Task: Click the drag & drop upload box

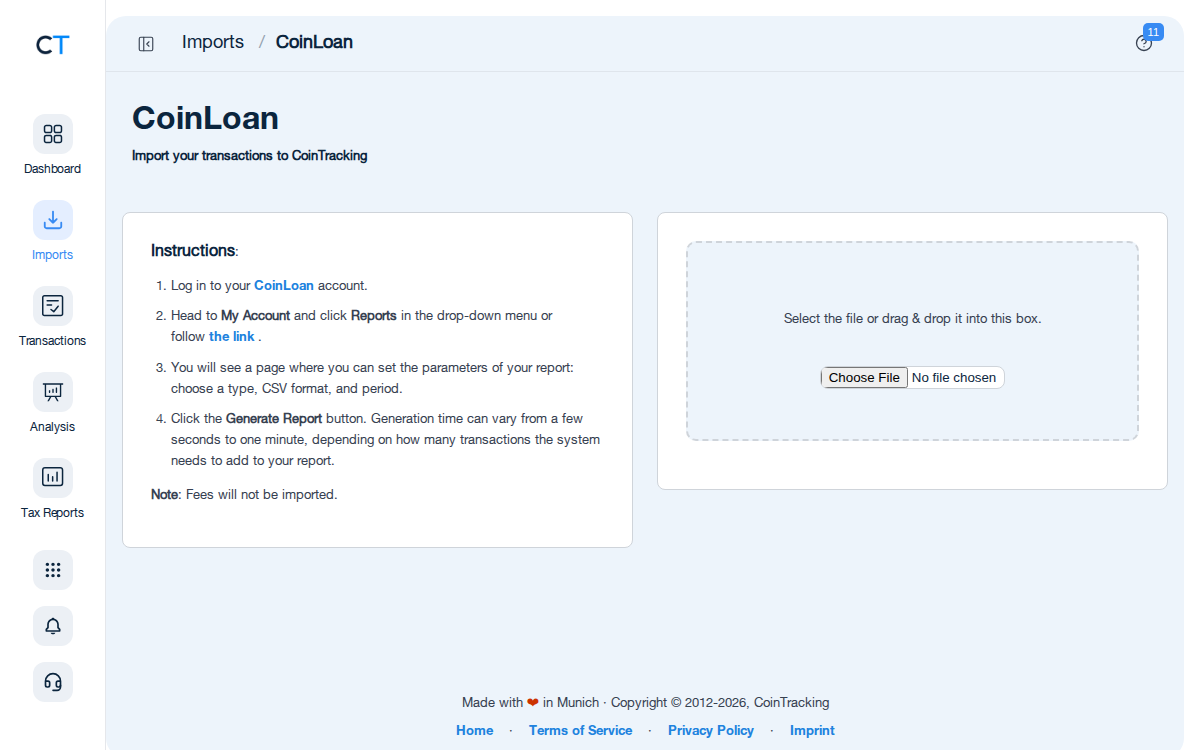Action: (912, 341)
